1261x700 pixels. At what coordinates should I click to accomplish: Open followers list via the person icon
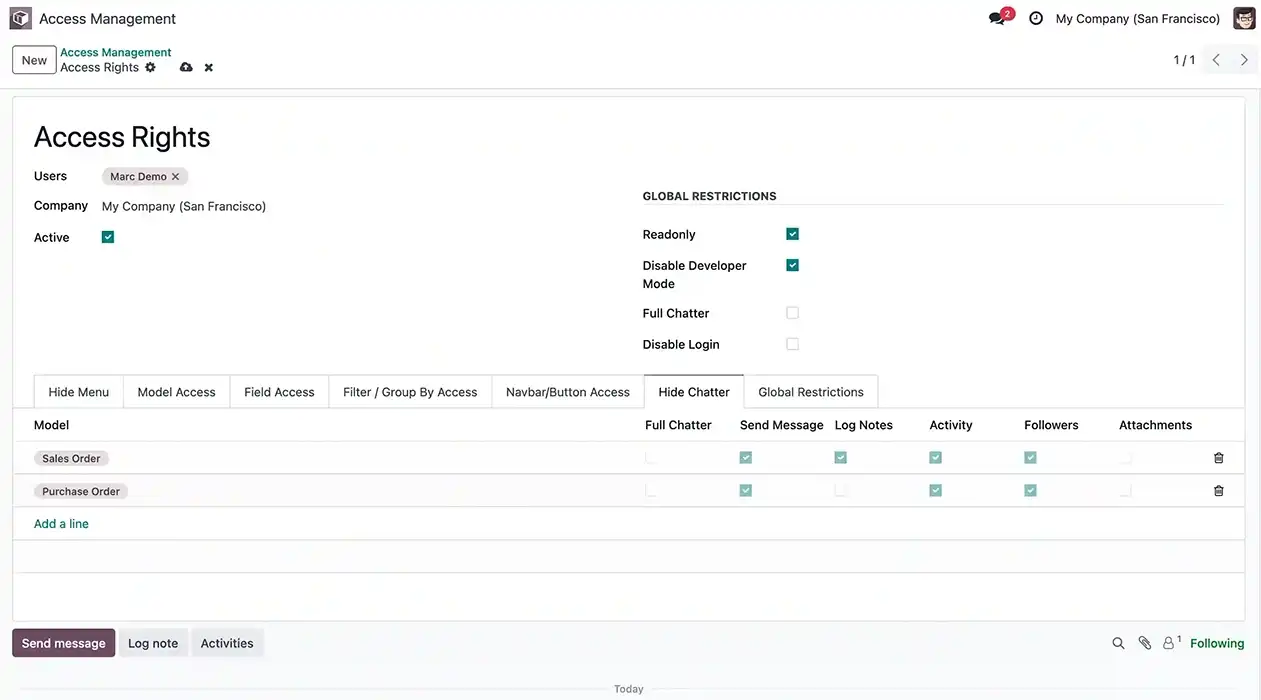(1169, 643)
